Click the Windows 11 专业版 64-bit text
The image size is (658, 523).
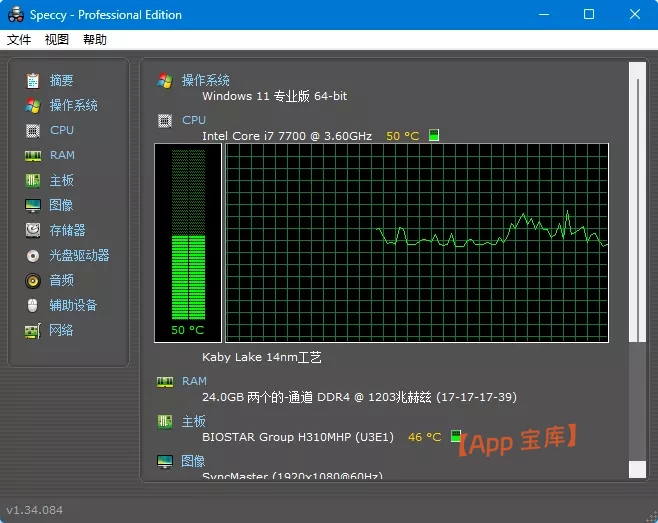[x=274, y=96]
